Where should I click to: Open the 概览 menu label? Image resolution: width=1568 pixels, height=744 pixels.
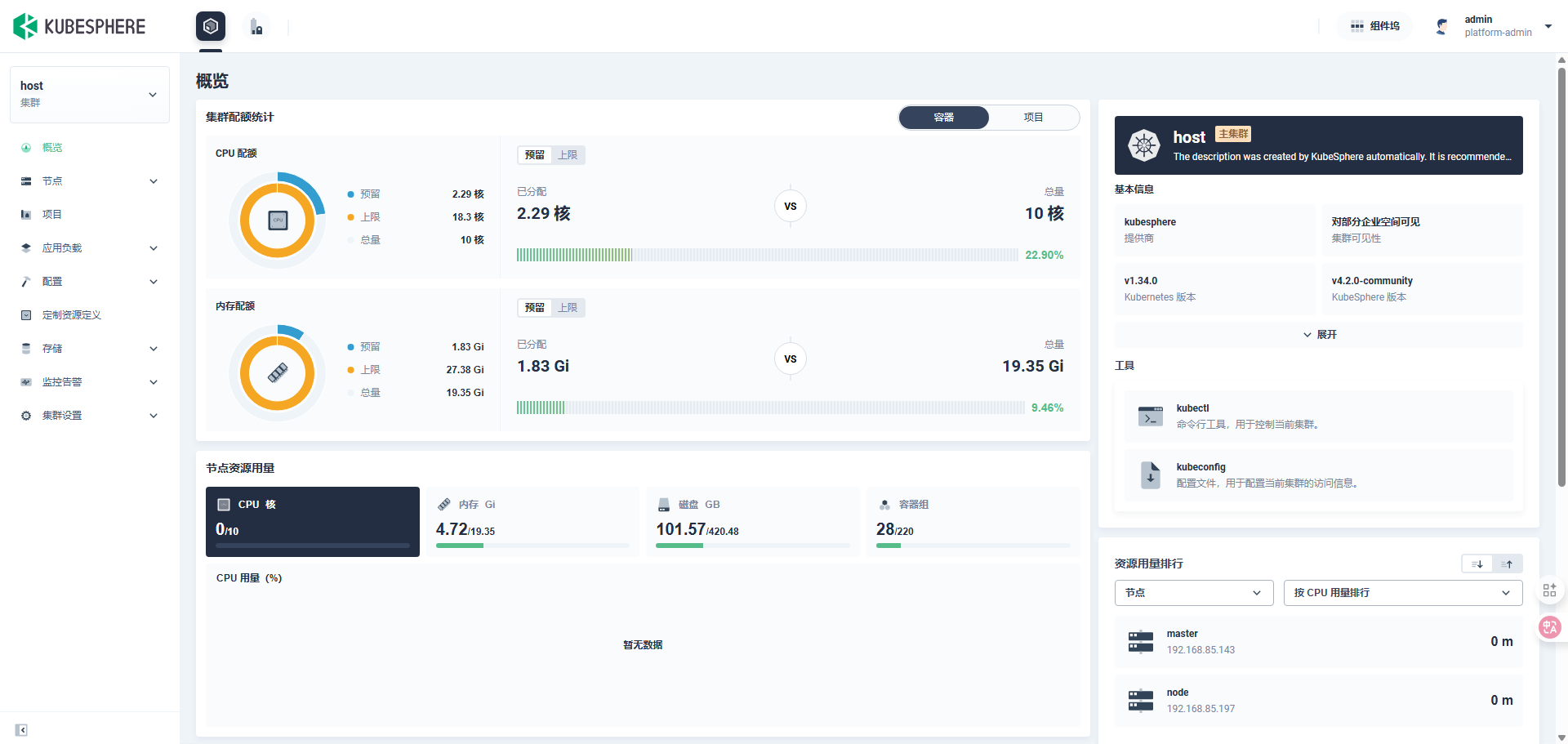coord(52,148)
